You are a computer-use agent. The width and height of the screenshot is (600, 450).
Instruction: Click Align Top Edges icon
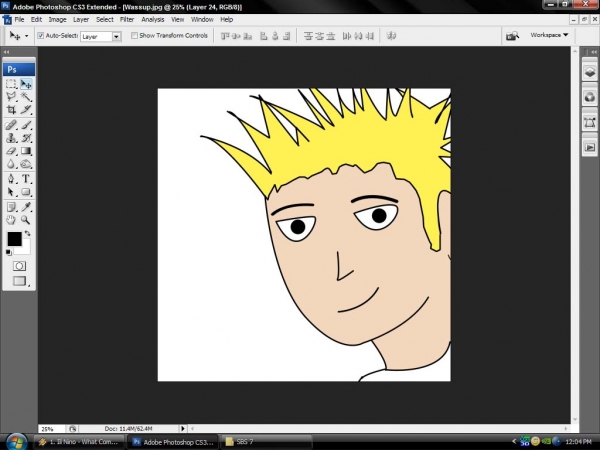[x=225, y=36]
